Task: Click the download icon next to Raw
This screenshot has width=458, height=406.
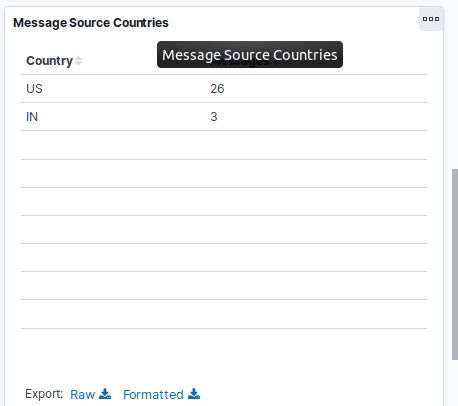Action: [105, 394]
